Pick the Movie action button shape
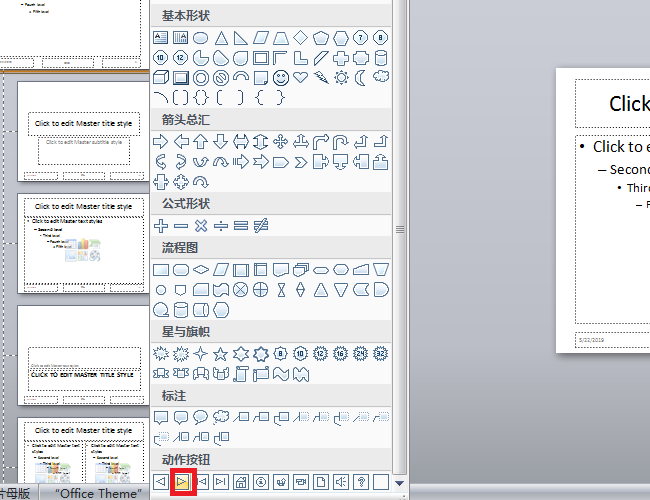 click(301, 482)
